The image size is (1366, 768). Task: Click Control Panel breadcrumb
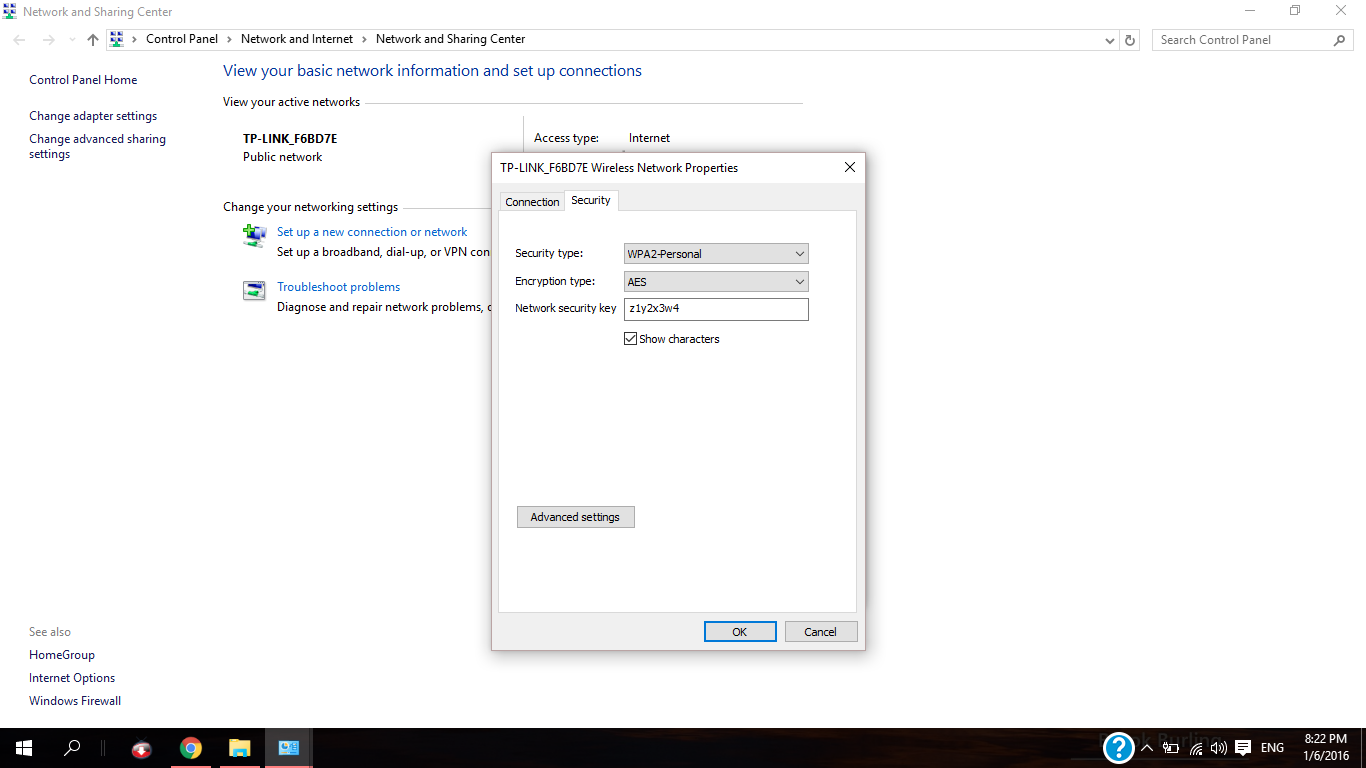click(182, 39)
